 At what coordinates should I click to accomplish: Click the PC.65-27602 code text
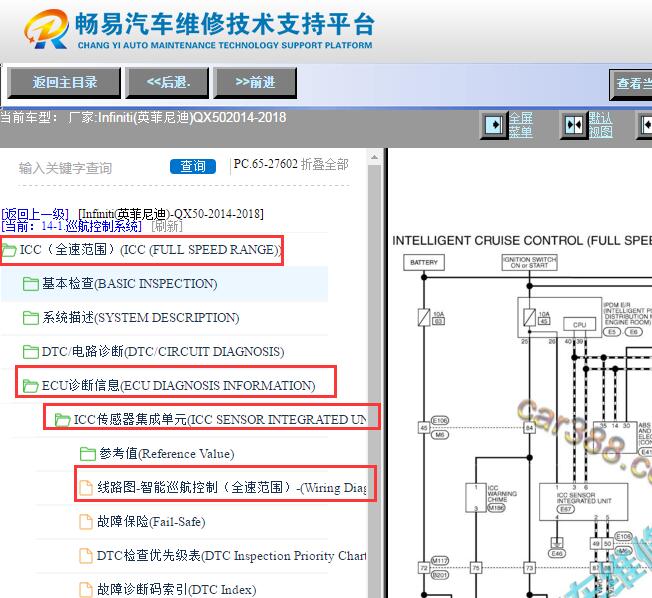pyautogui.click(x=265, y=164)
